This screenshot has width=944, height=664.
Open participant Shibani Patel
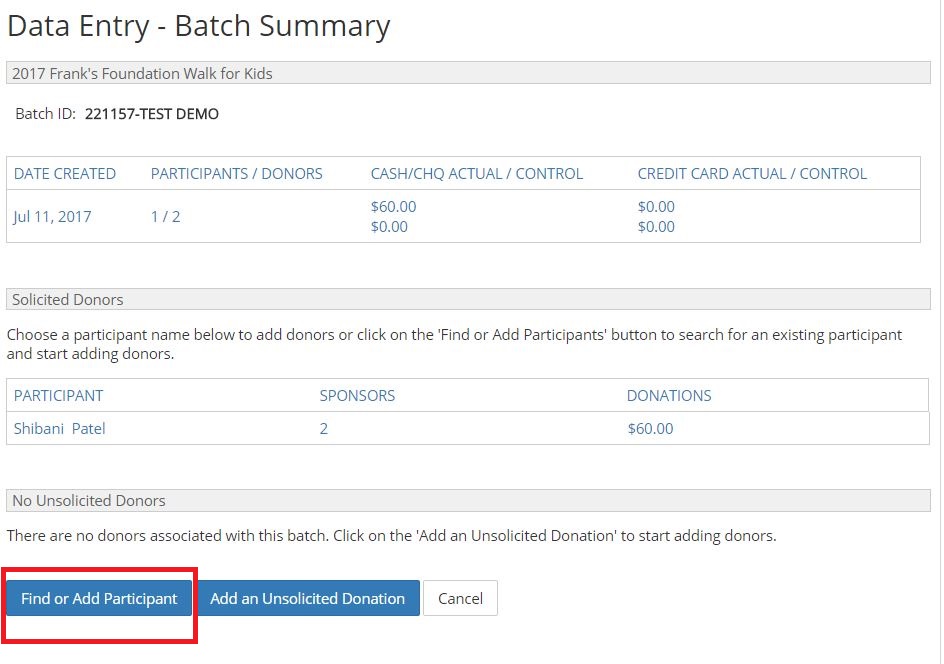click(60, 429)
